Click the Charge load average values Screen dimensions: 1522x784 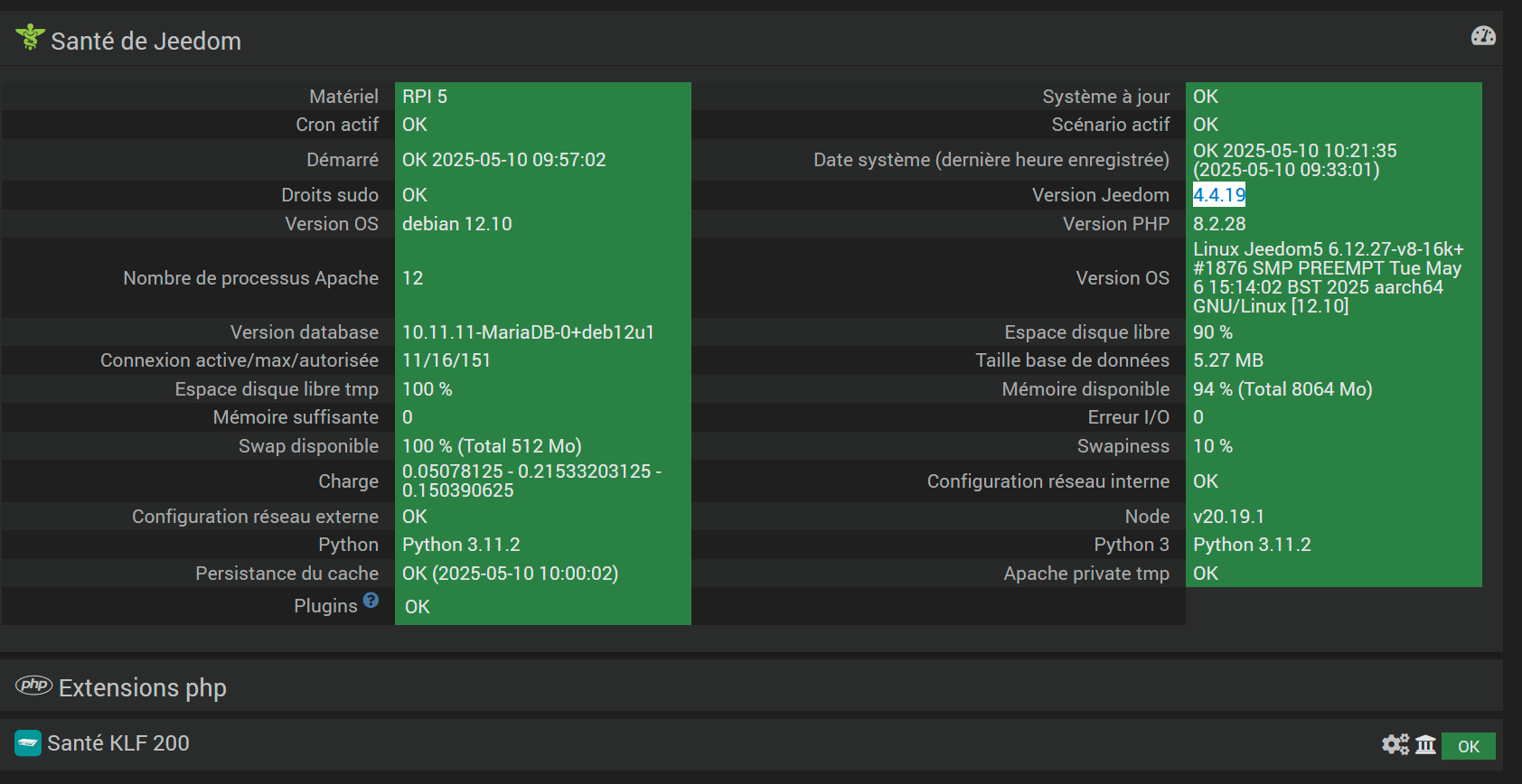coord(531,481)
